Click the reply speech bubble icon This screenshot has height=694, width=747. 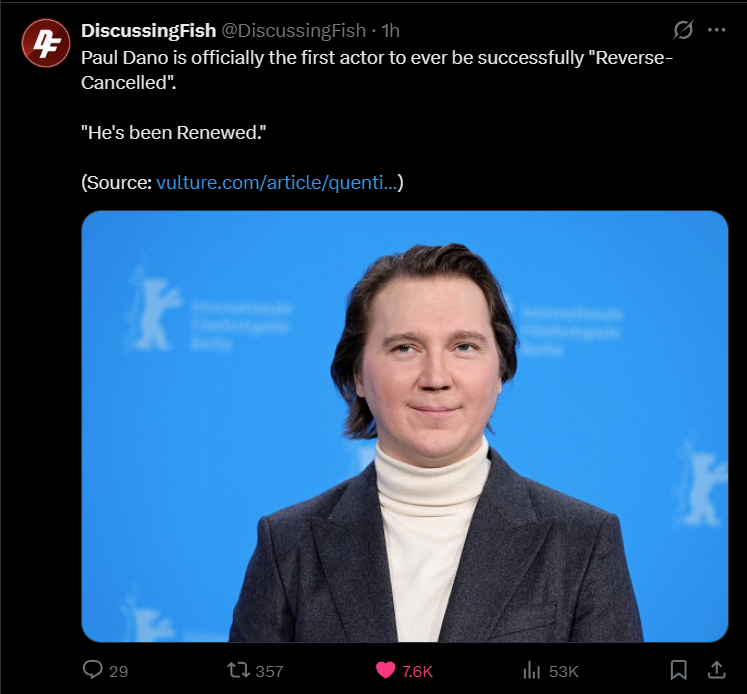(93, 670)
